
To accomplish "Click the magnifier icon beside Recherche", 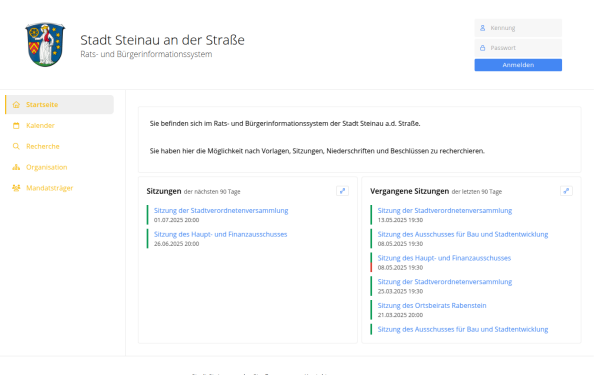I will 16,147.
